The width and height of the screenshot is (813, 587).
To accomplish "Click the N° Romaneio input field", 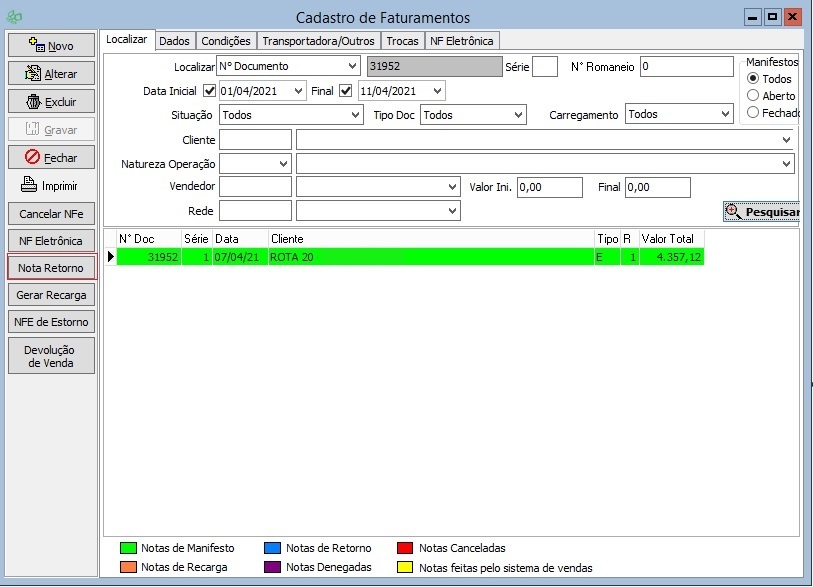I will (x=686, y=67).
